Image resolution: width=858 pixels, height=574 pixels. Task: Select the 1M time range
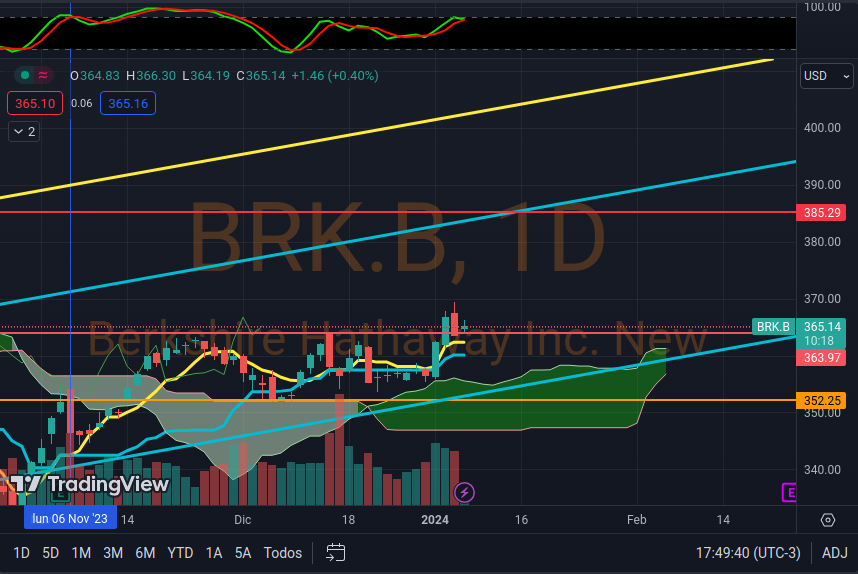click(81, 553)
